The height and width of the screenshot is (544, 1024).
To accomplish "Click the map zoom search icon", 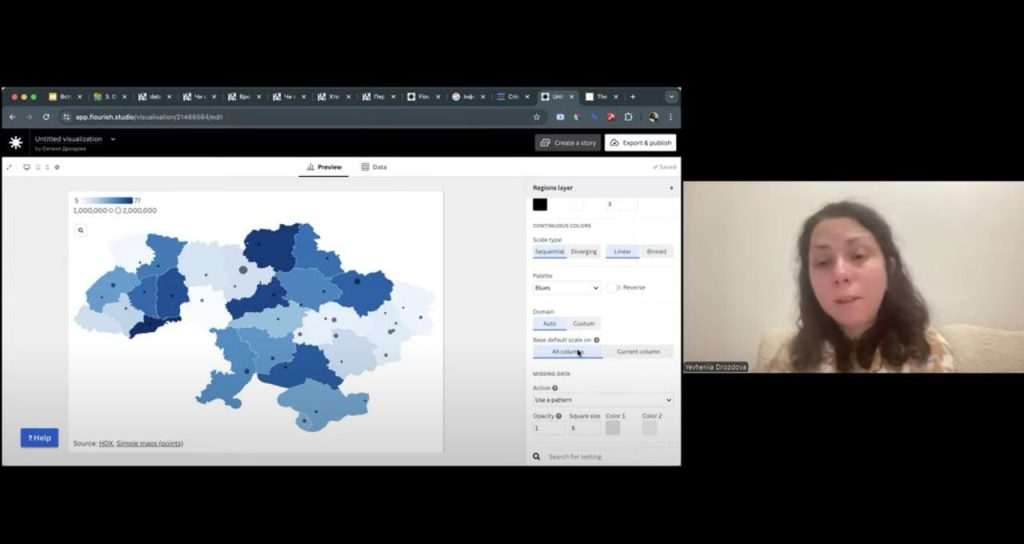I will tap(81, 230).
